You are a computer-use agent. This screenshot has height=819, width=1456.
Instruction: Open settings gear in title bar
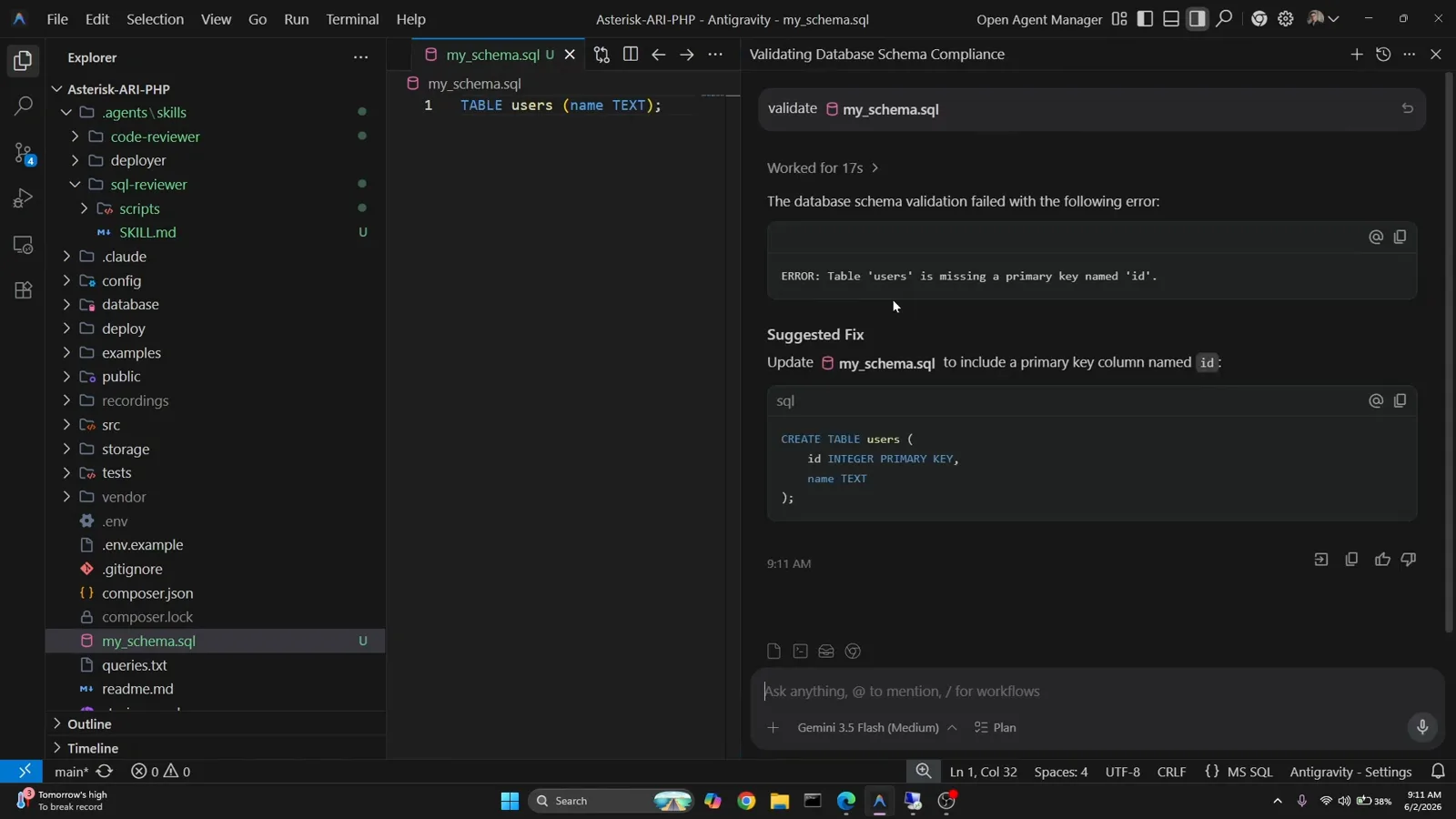click(x=1286, y=18)
